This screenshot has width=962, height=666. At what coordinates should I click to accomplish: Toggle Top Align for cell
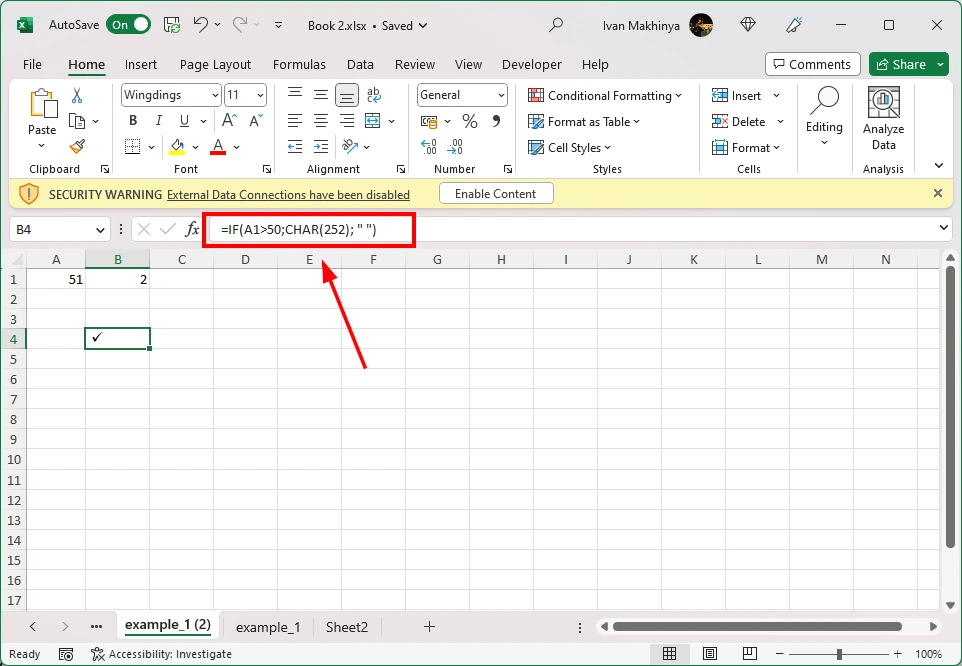pyautogui.click(x=295, y=94)
